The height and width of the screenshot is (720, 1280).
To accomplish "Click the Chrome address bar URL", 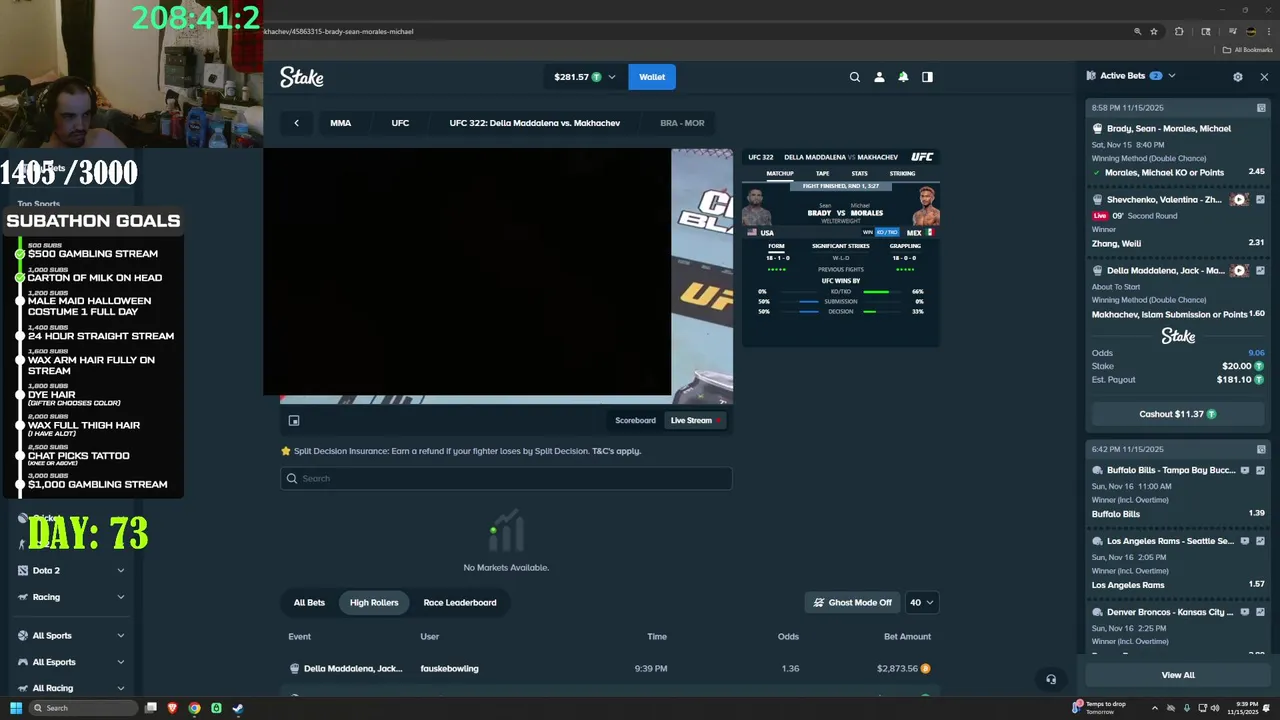I will point(338,31).
